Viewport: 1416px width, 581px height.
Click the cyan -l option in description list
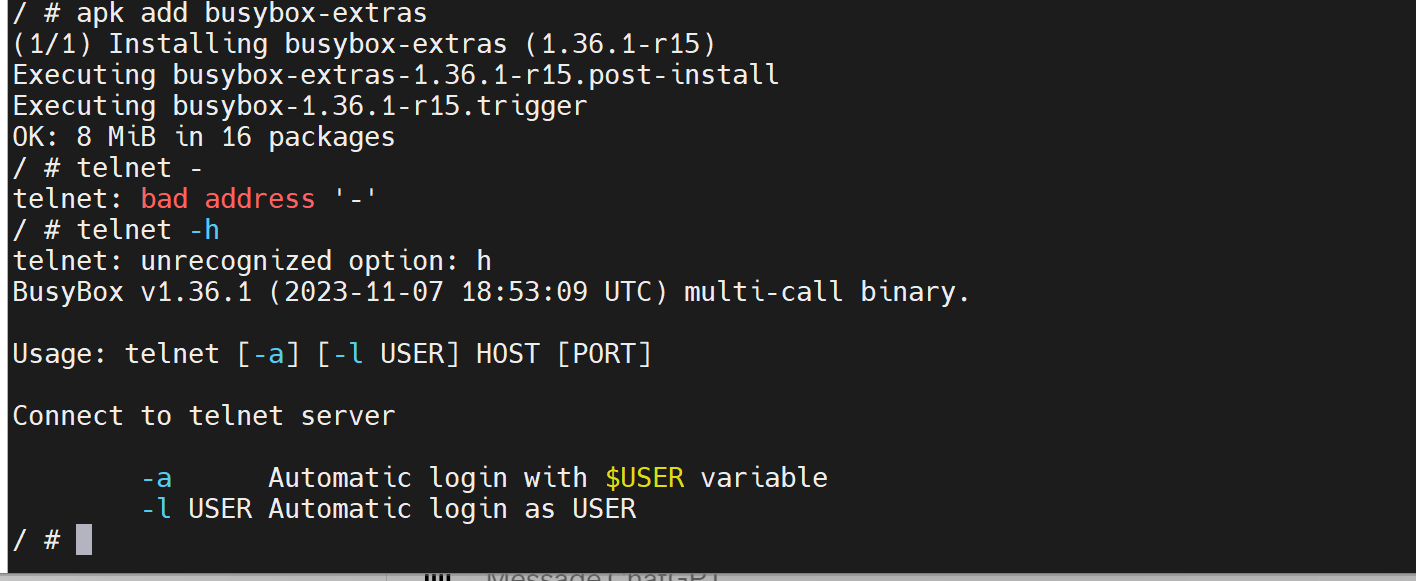(156, 509)
